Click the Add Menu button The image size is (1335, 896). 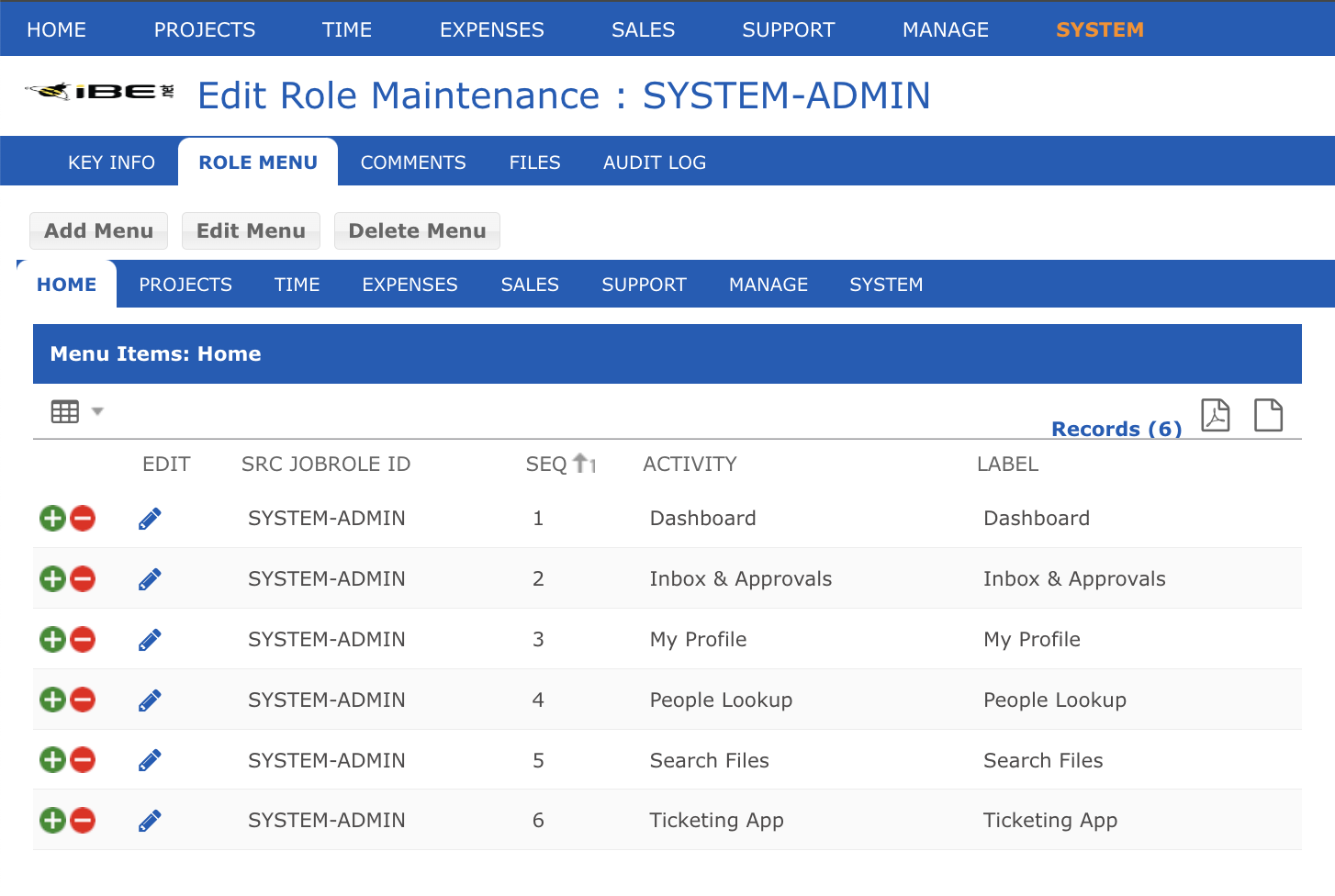tap(99, 230)
